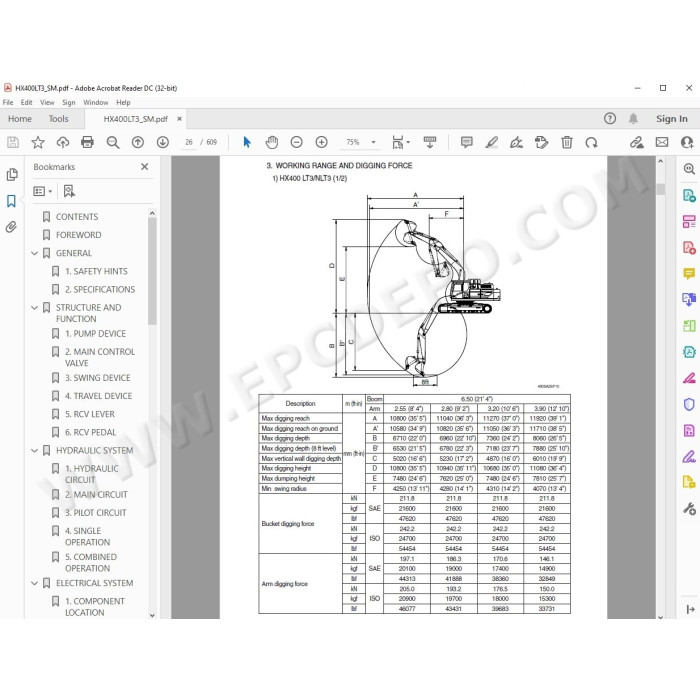Screen dimensions: 700x700
Task: Open page thumbnails panel icon
Action: (12, 175)
